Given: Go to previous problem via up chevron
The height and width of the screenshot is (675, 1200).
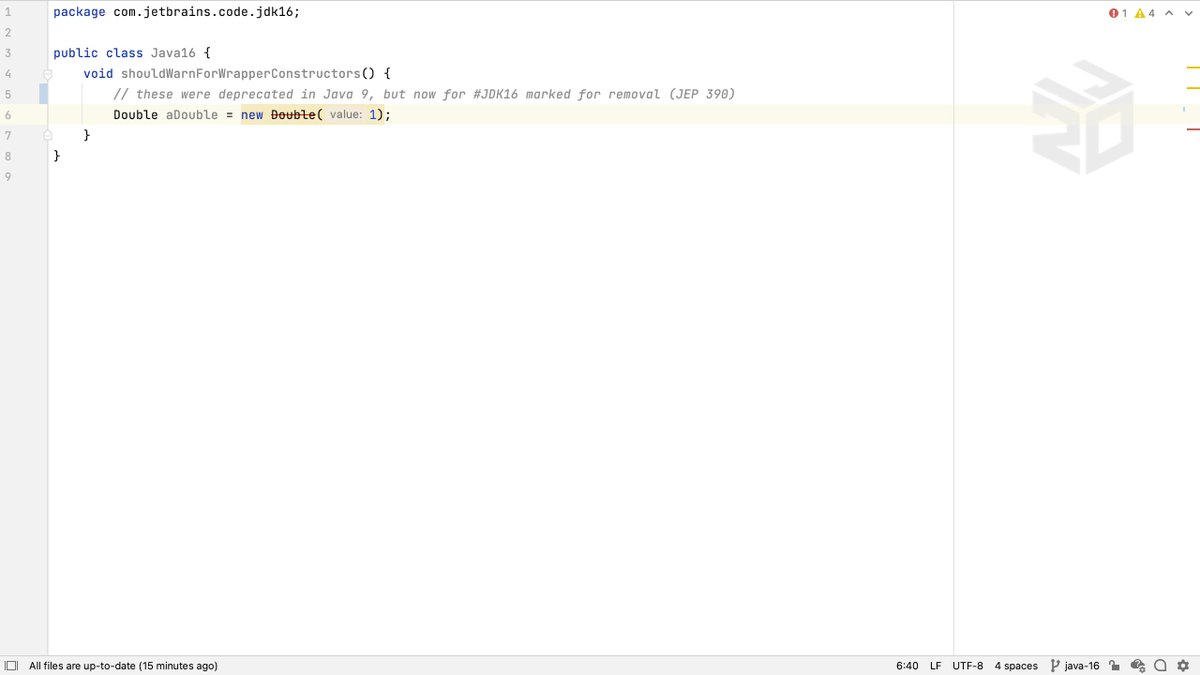Looking at the screenshot, I should tap(1168, 13).
